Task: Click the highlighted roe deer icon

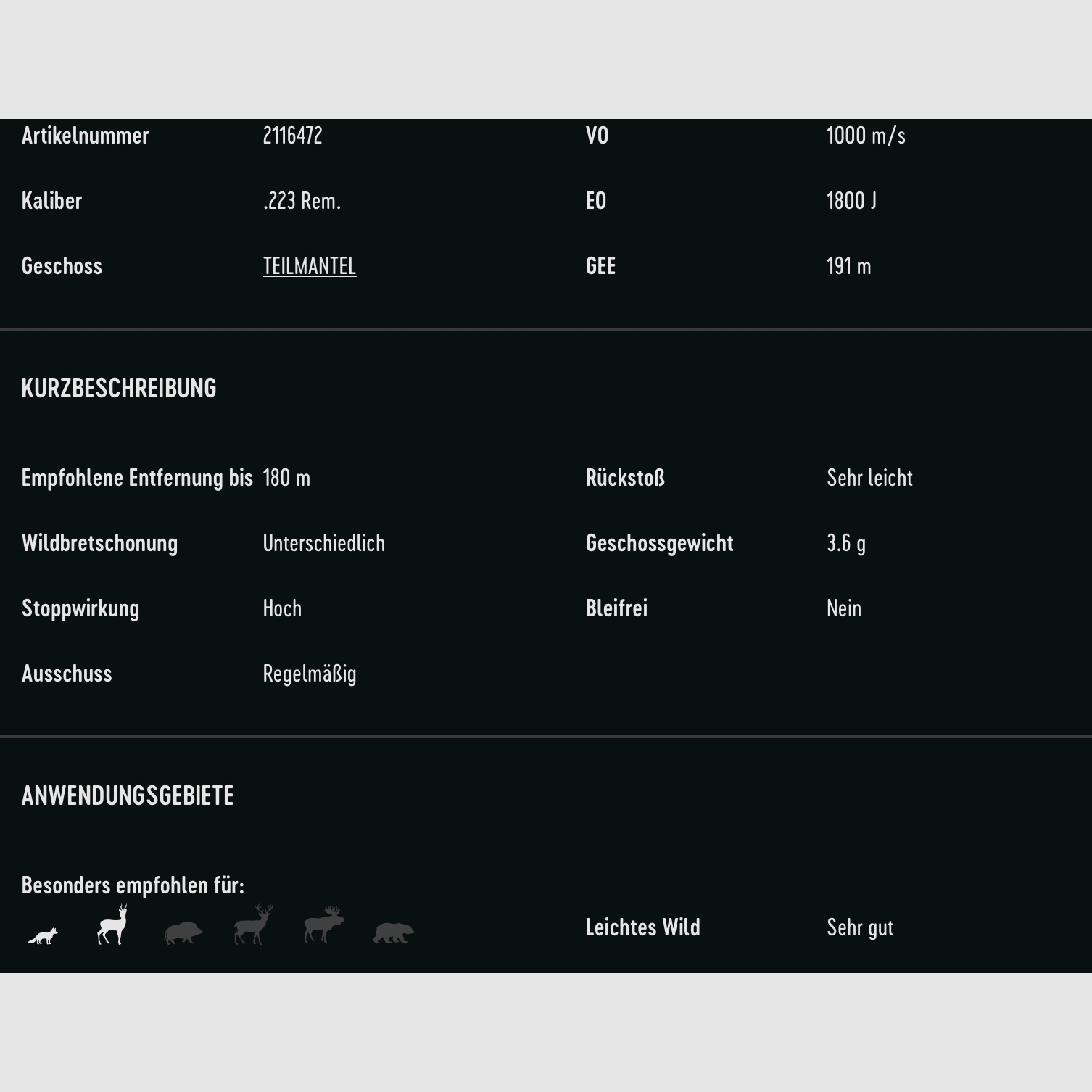Action: click(112, 925)
